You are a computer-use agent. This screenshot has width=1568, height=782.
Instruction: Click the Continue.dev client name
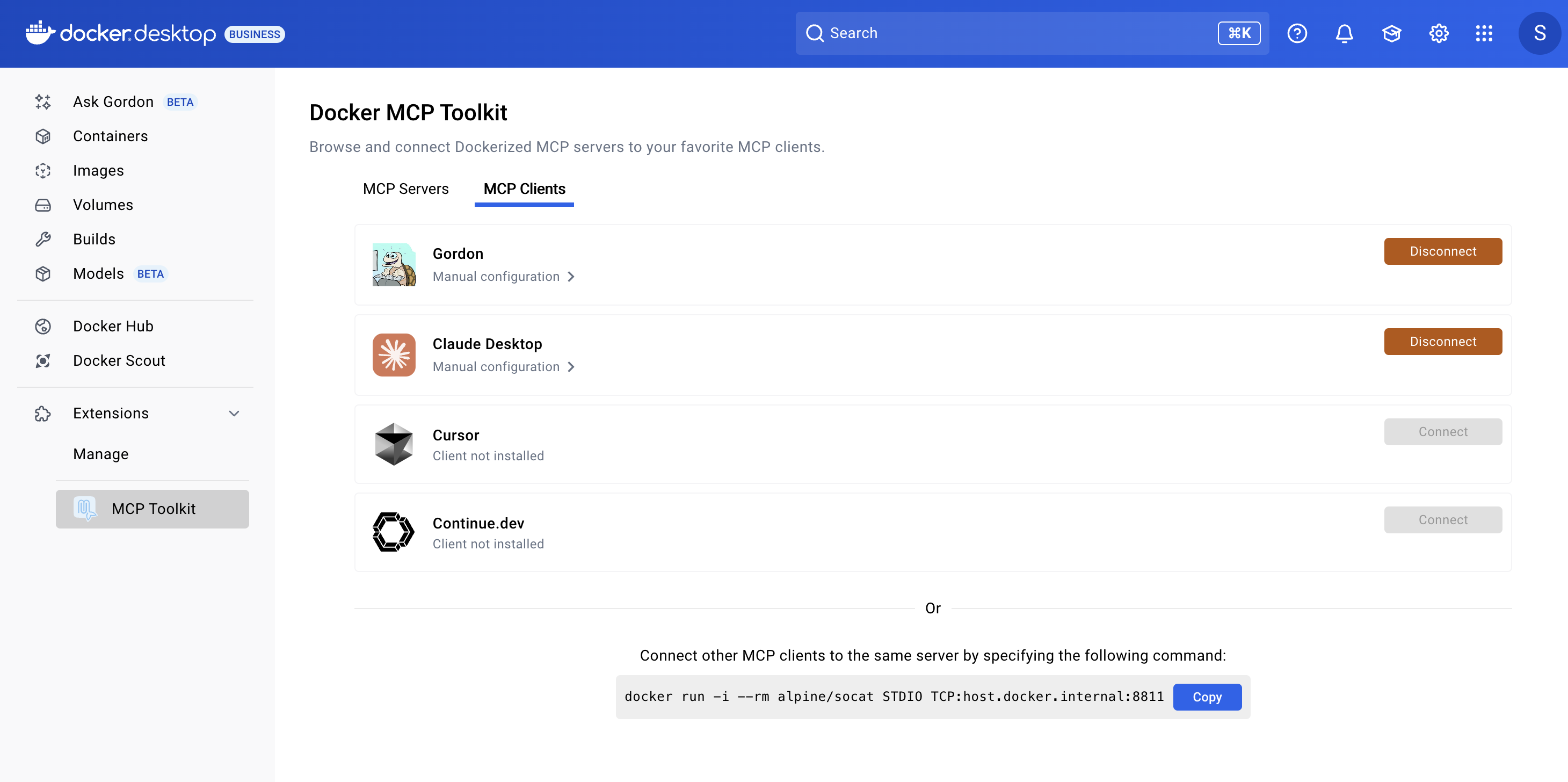coord(478,523)
